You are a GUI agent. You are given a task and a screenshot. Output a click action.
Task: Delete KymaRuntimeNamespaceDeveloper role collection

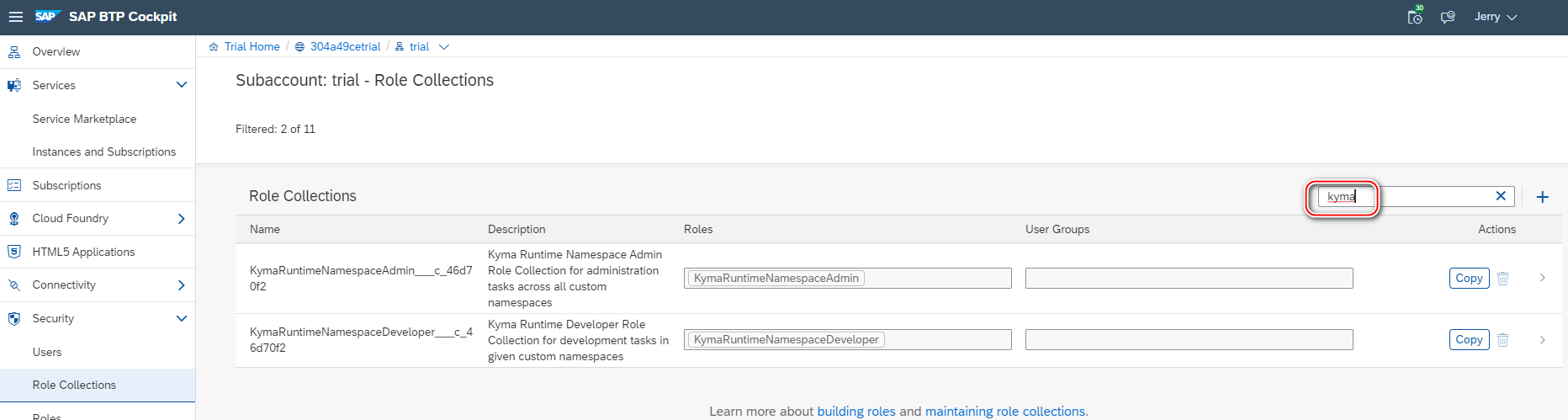tap(1503, 340)
